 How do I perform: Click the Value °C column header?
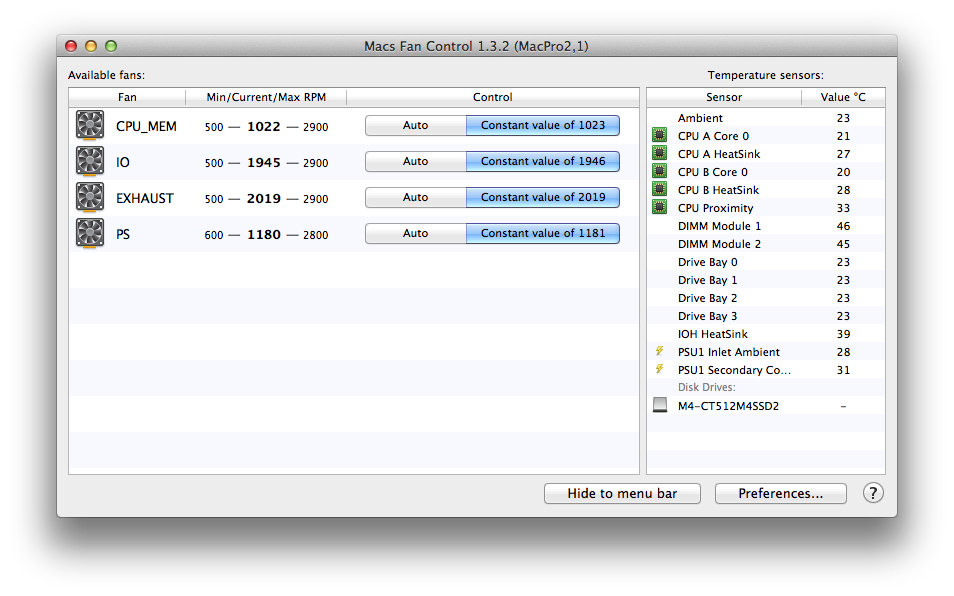pos(843,97)
